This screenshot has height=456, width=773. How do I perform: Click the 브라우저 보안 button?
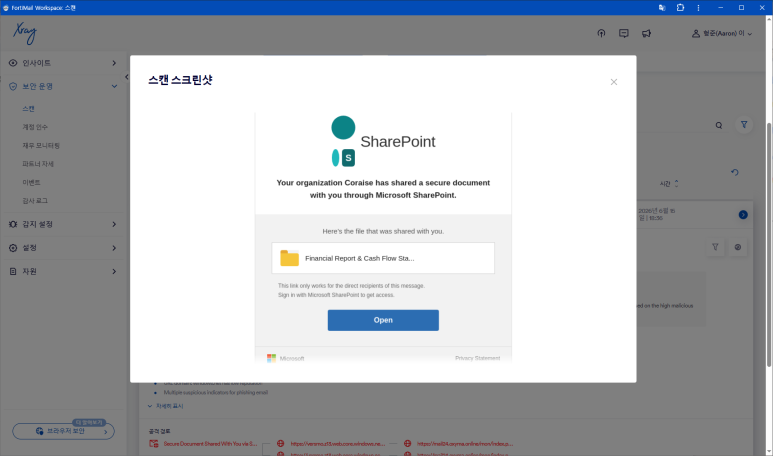tap(64, 431)
